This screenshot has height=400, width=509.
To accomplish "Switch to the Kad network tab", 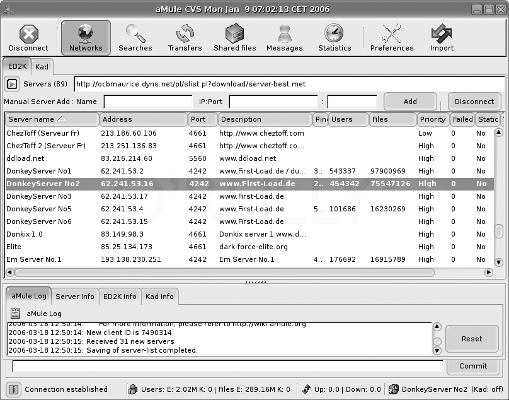I will pos(42,67).
